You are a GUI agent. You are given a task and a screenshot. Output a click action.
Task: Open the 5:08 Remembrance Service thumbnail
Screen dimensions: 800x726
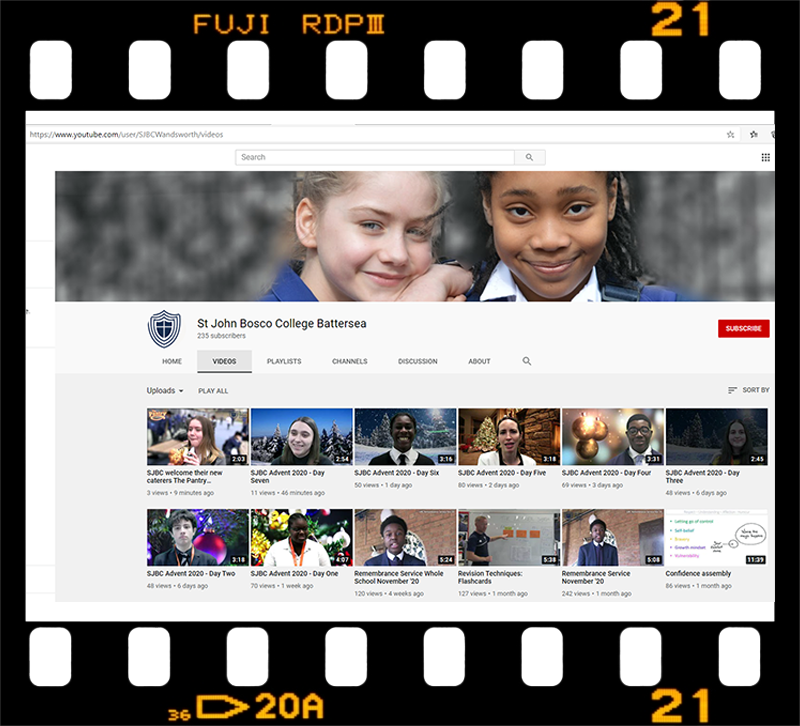(613, 537)
